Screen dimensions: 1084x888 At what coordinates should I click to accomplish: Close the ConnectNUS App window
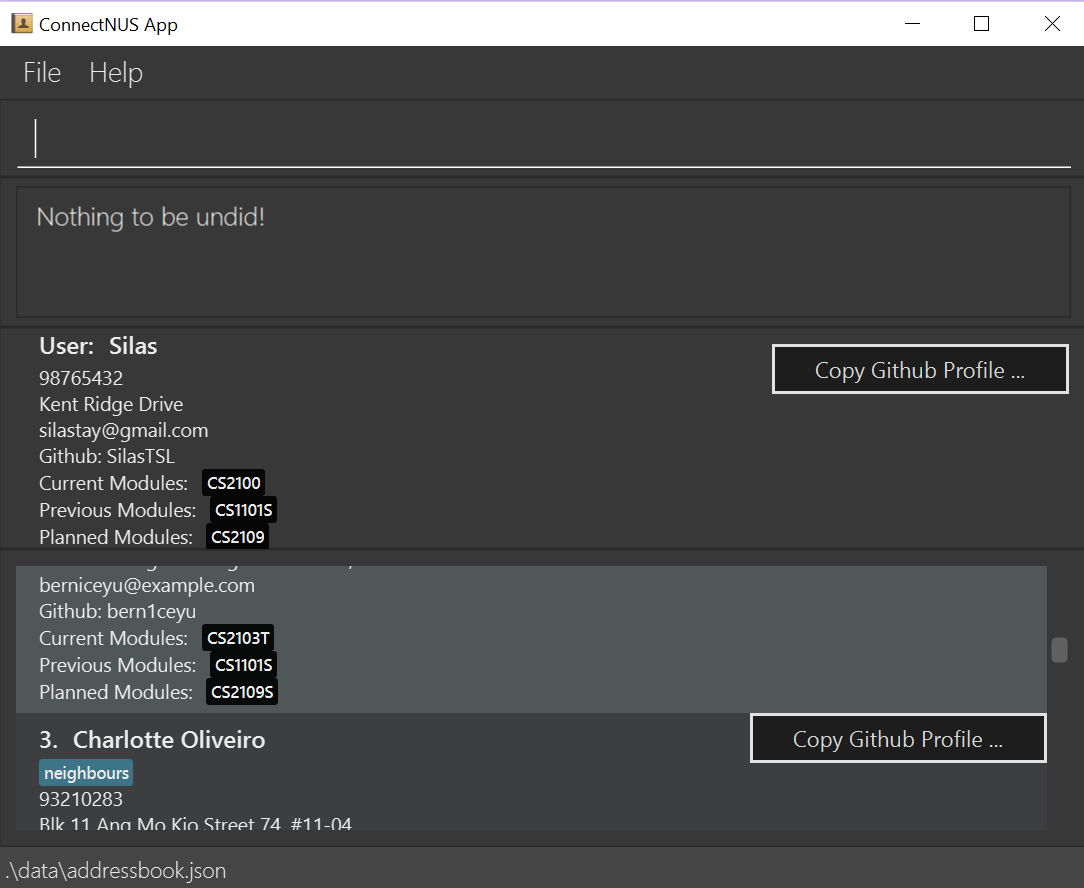click(1052, 24)
